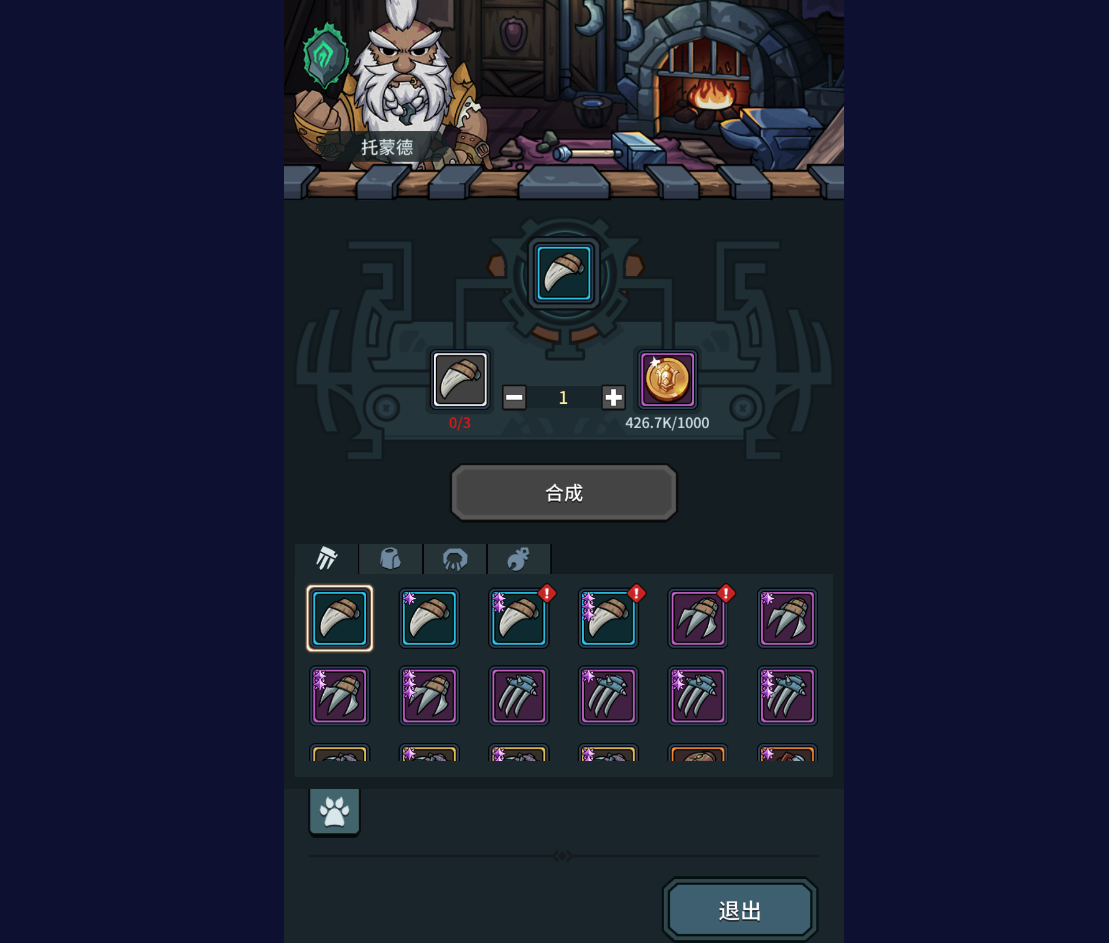Select the claw weapons tab

[x=326, y=559]
